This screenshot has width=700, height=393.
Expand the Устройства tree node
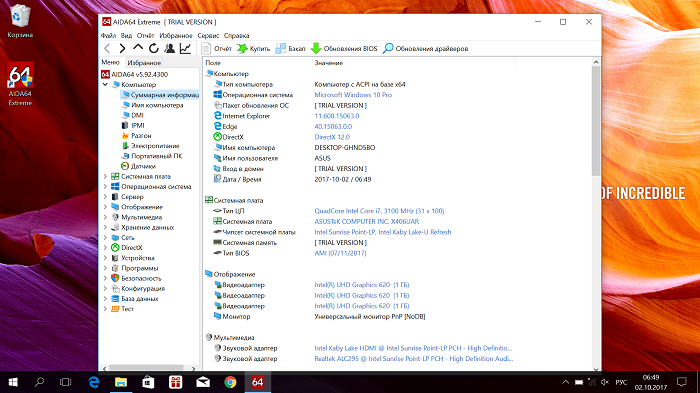click(x=105, y=258)
